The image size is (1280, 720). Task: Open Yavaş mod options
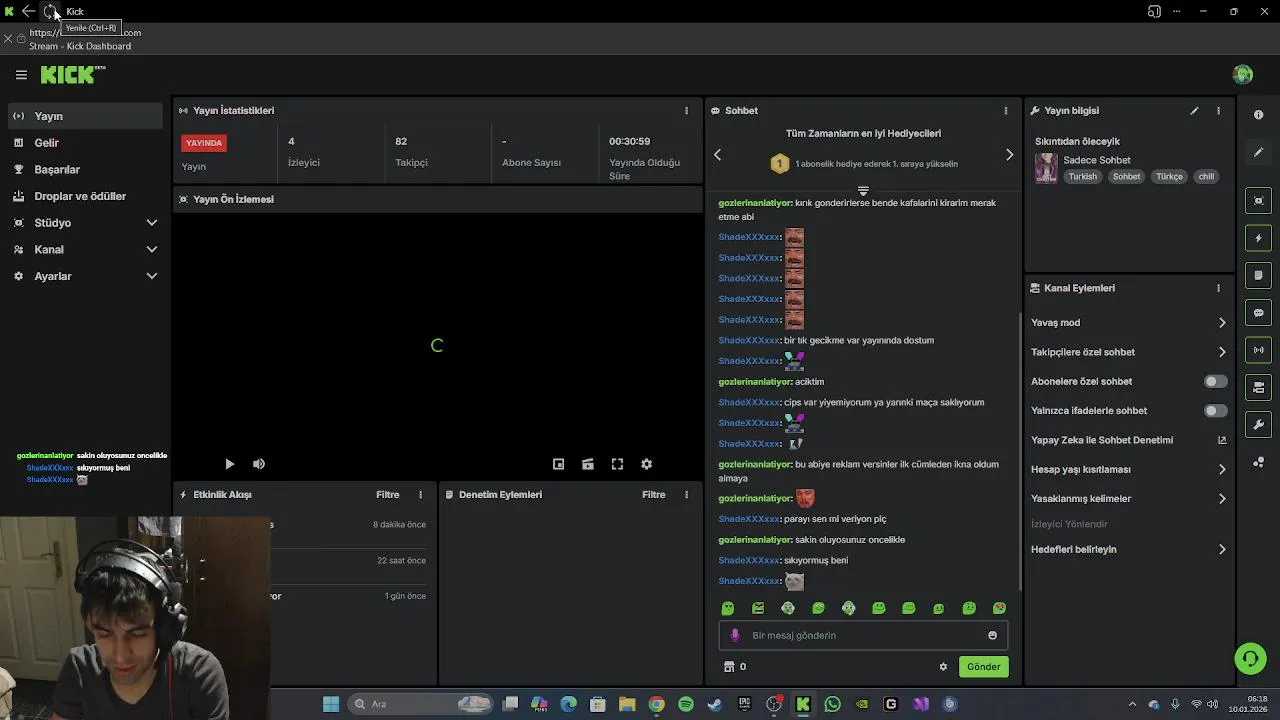coord(1128,323)
